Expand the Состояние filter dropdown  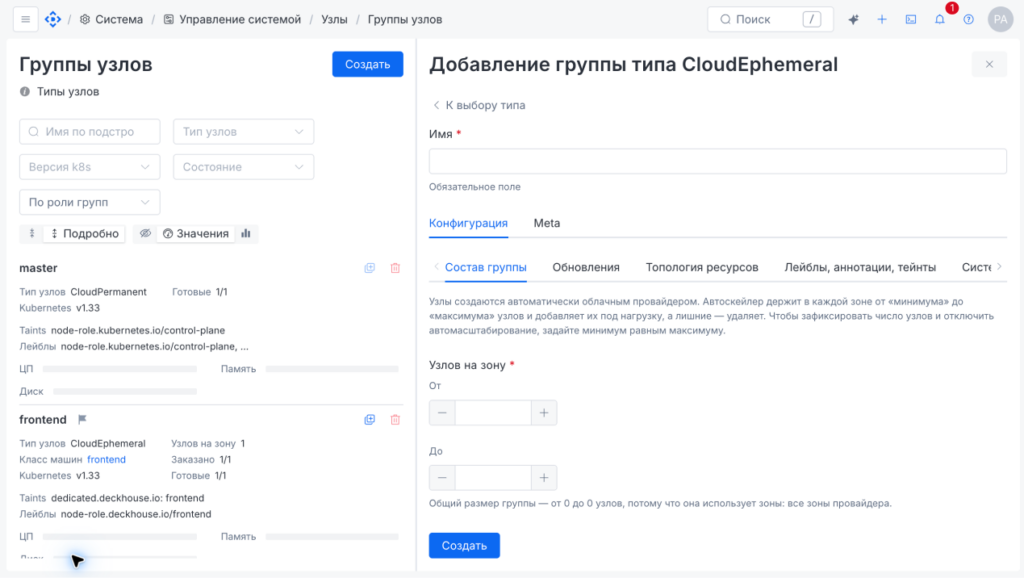click(x=244, y=167)
